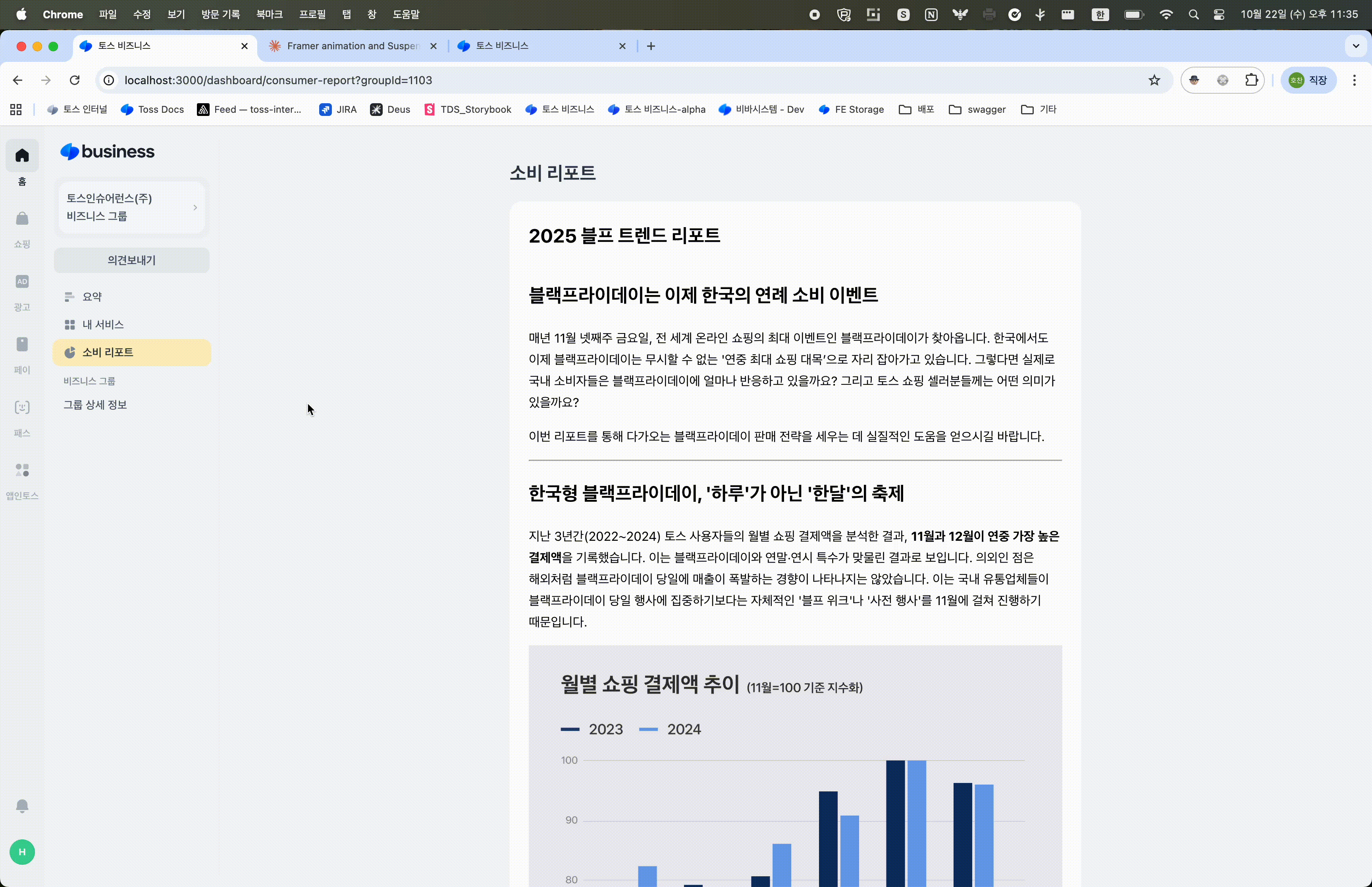Click the 의견보내기 feedback button

click(132, 260)
